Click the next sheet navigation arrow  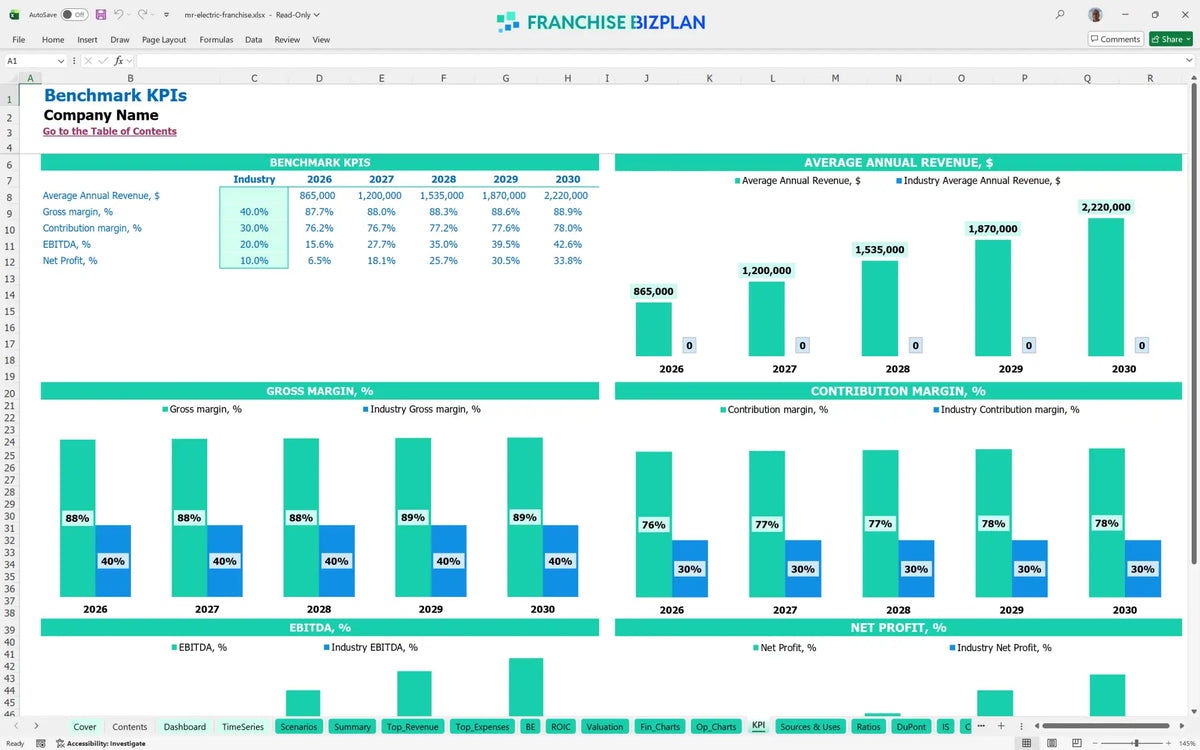pyautogui.click(x=36, y=726)
